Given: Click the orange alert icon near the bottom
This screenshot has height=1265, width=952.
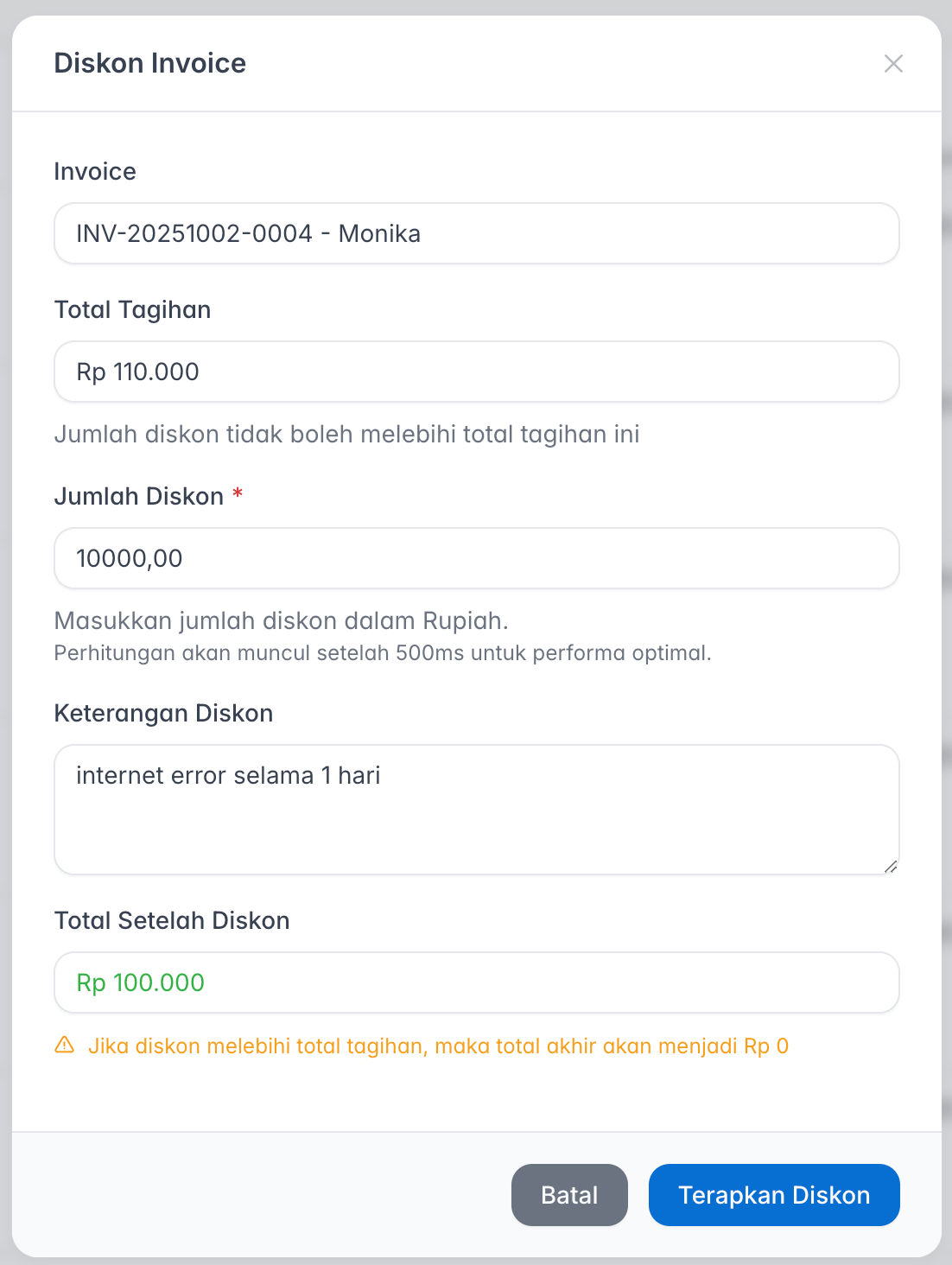Looking at the screenshot, I should point(65,1046).
